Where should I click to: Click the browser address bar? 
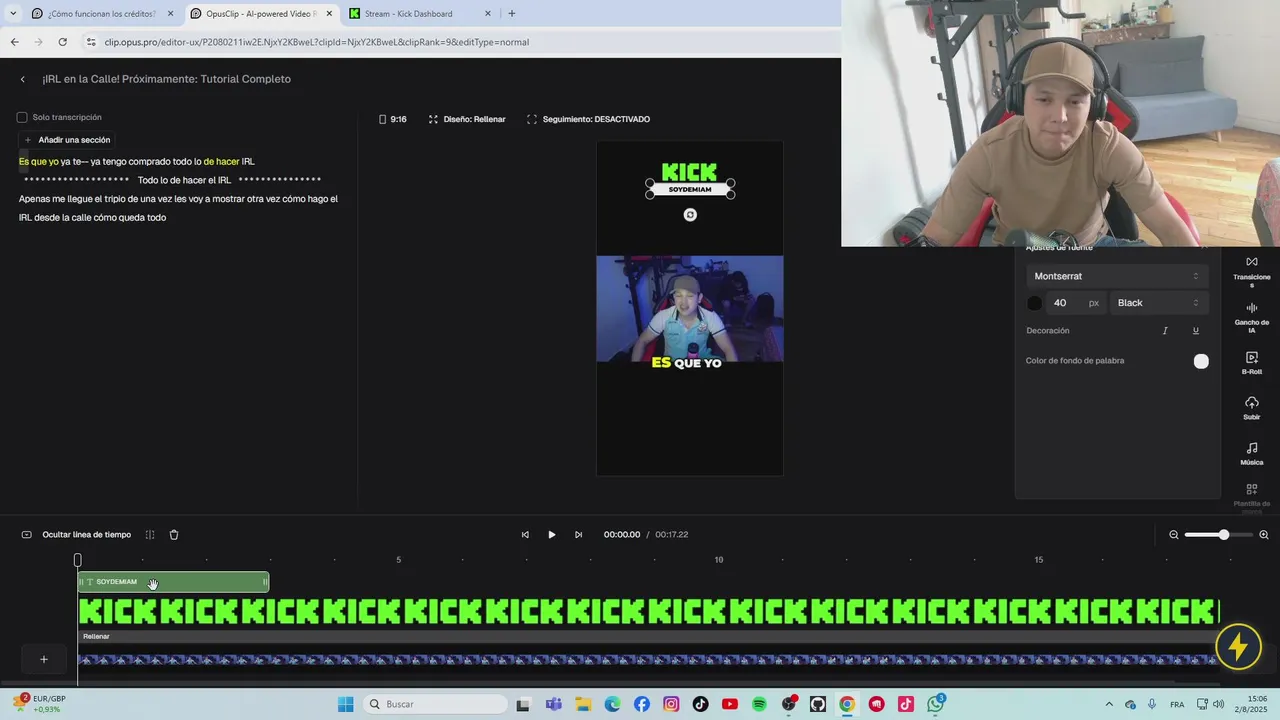(460, 42)
